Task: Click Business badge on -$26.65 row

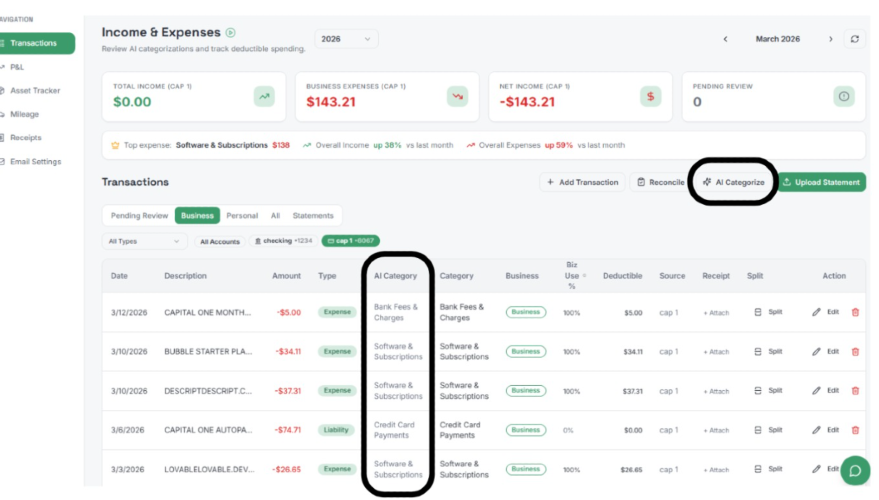Action: pyautogui.click(x=526, y=469)
